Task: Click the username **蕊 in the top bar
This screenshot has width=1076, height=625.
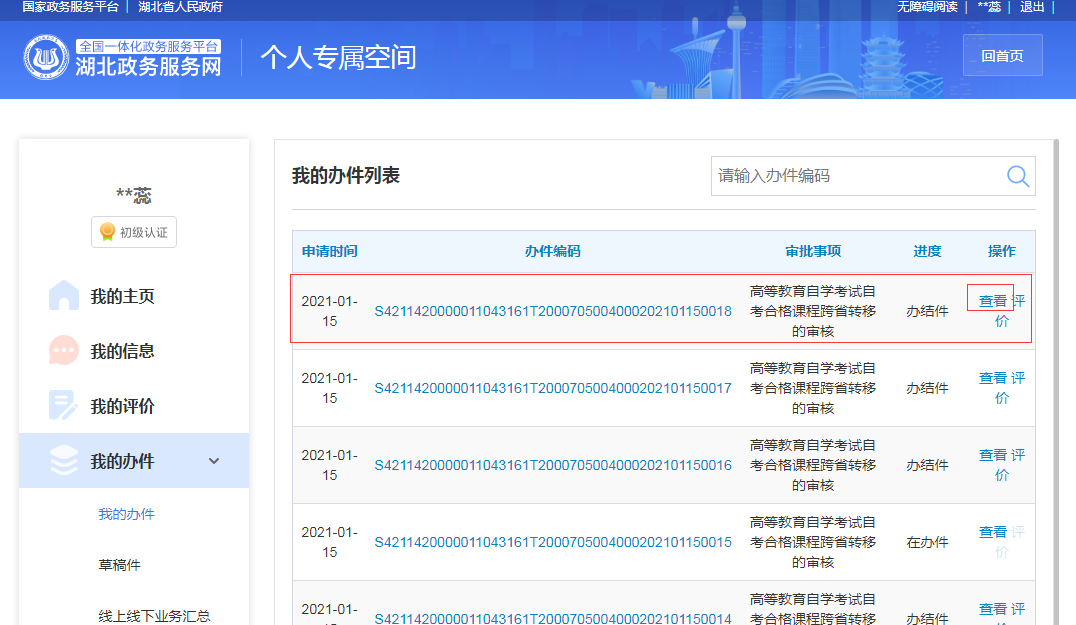Action: pos(988,8)
